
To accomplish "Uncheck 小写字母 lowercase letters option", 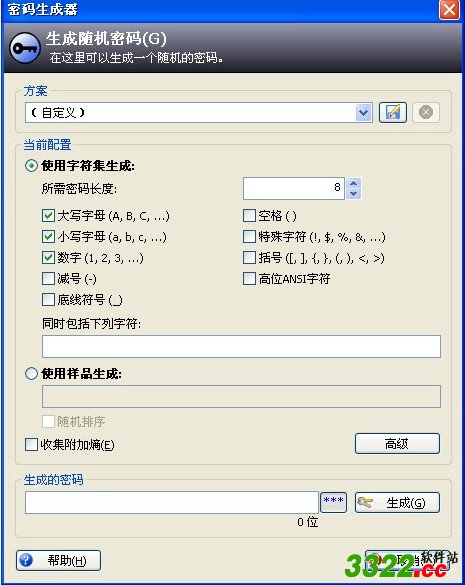I will 49,237.
